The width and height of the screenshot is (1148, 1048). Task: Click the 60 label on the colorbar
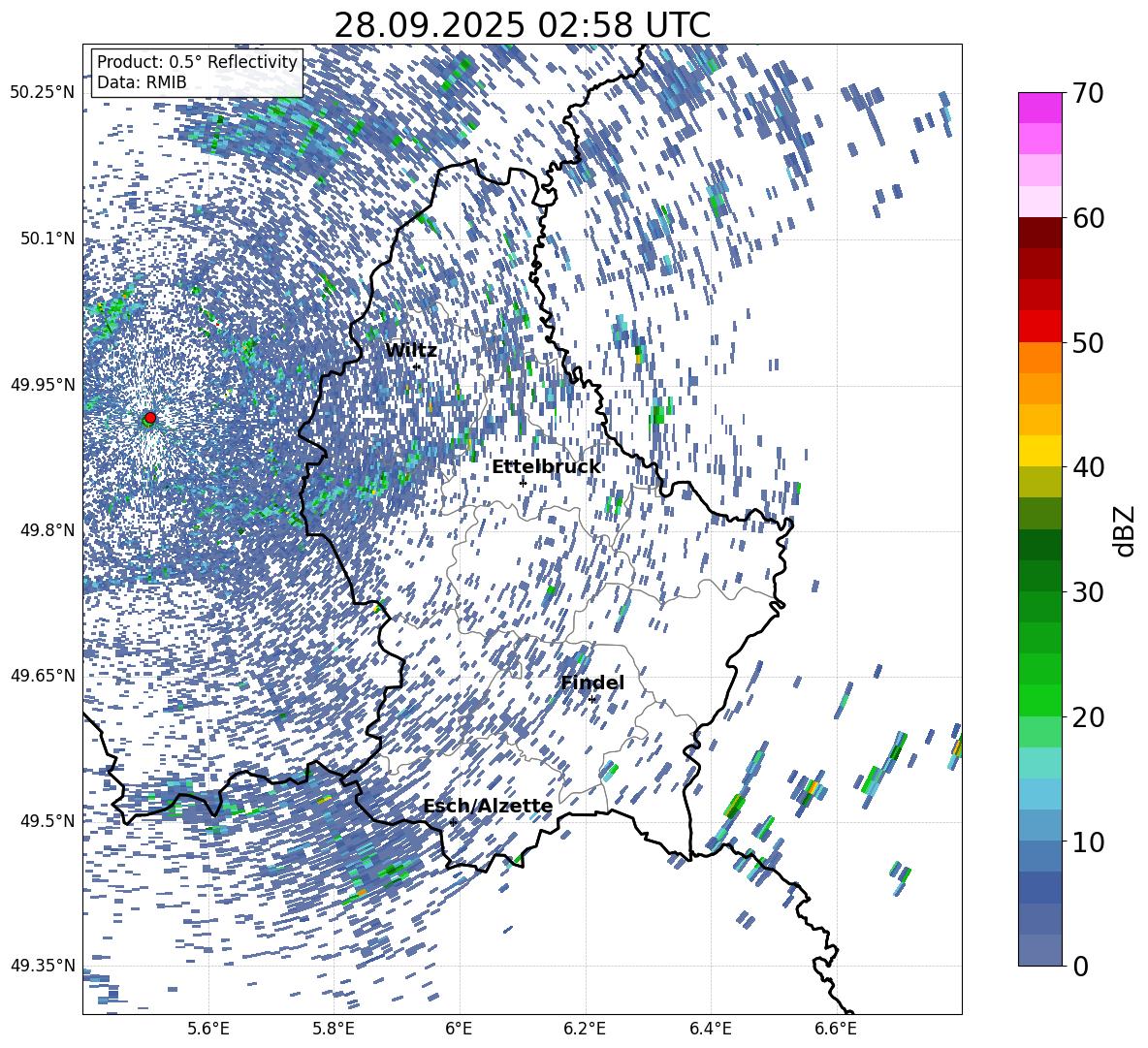[1088, 218]
